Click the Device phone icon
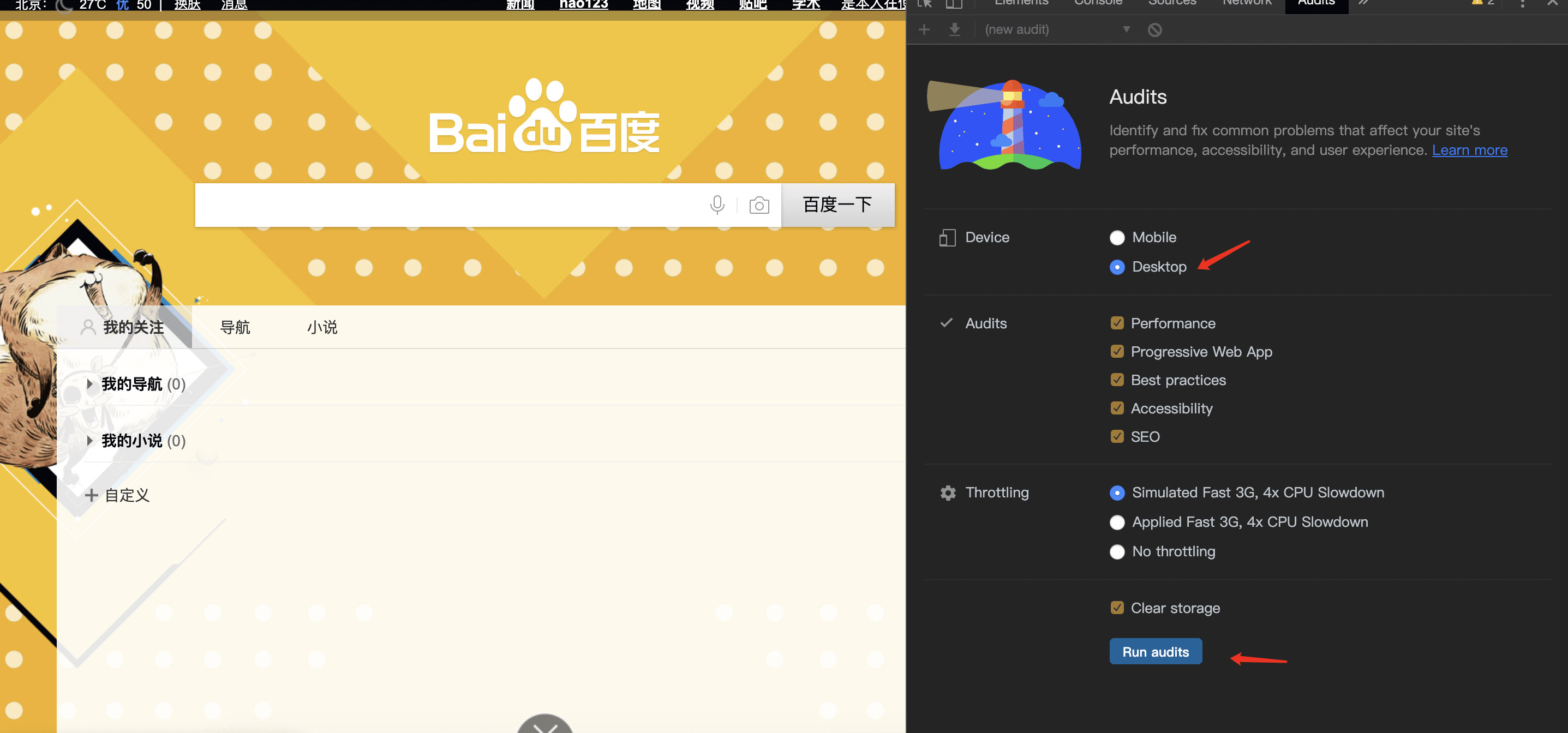This screenshot has height=733, width=1568. tap(947, 237)
